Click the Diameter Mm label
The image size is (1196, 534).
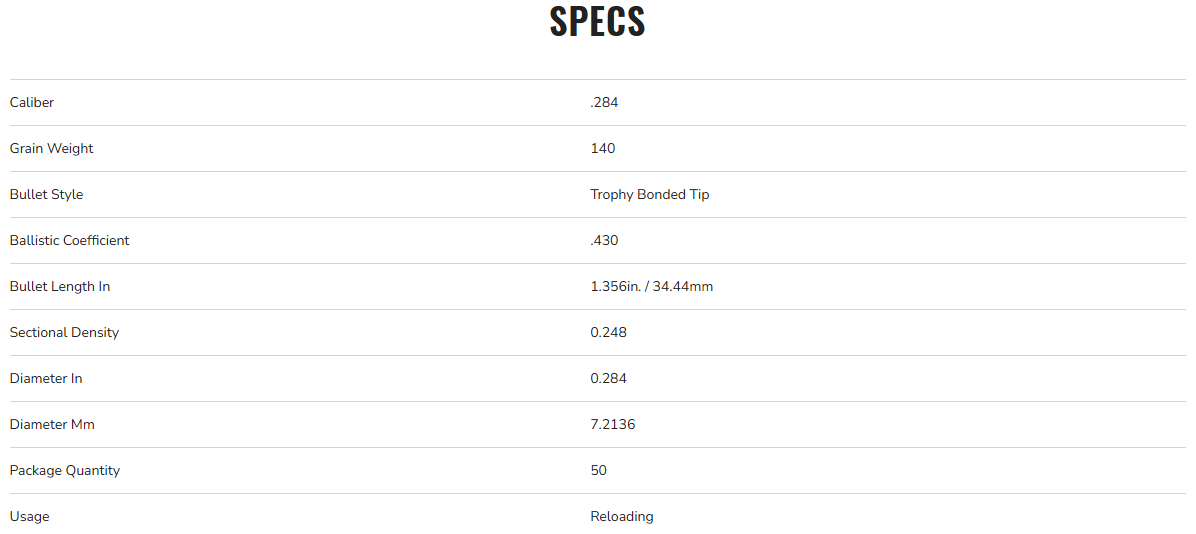point(52,424)
